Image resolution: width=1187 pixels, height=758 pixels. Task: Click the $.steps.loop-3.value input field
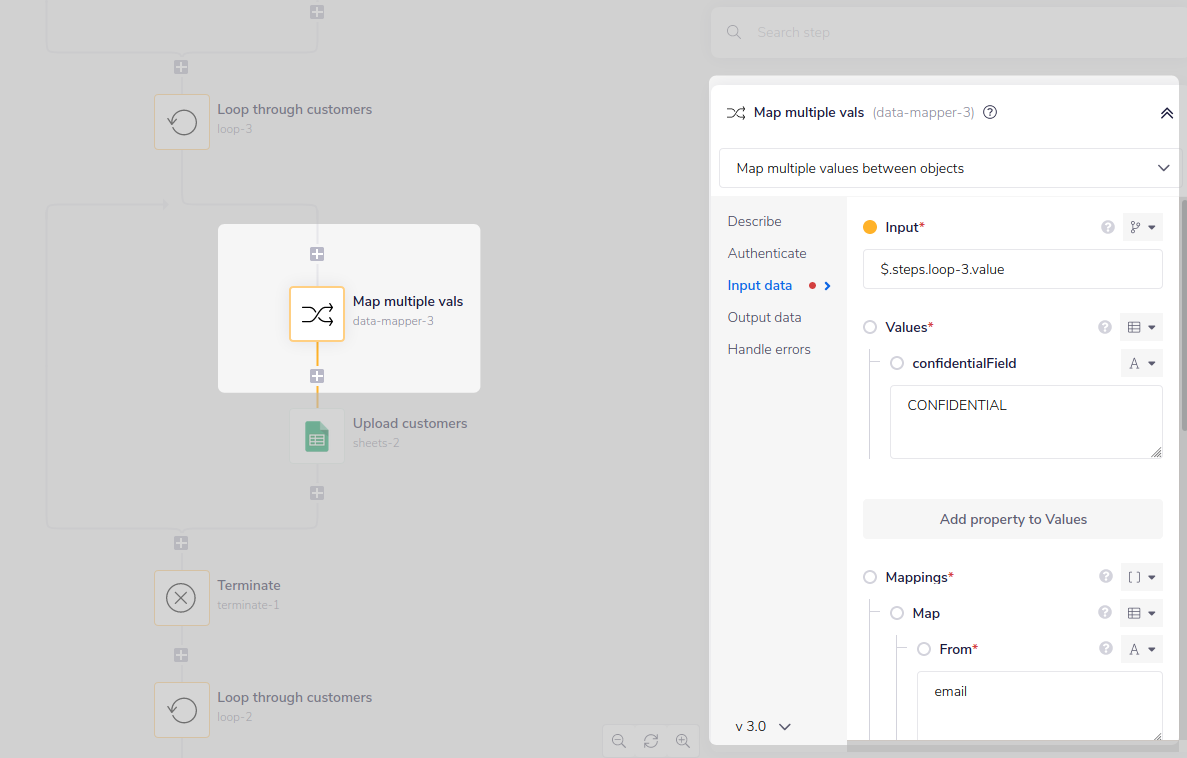coord(1012,268)
